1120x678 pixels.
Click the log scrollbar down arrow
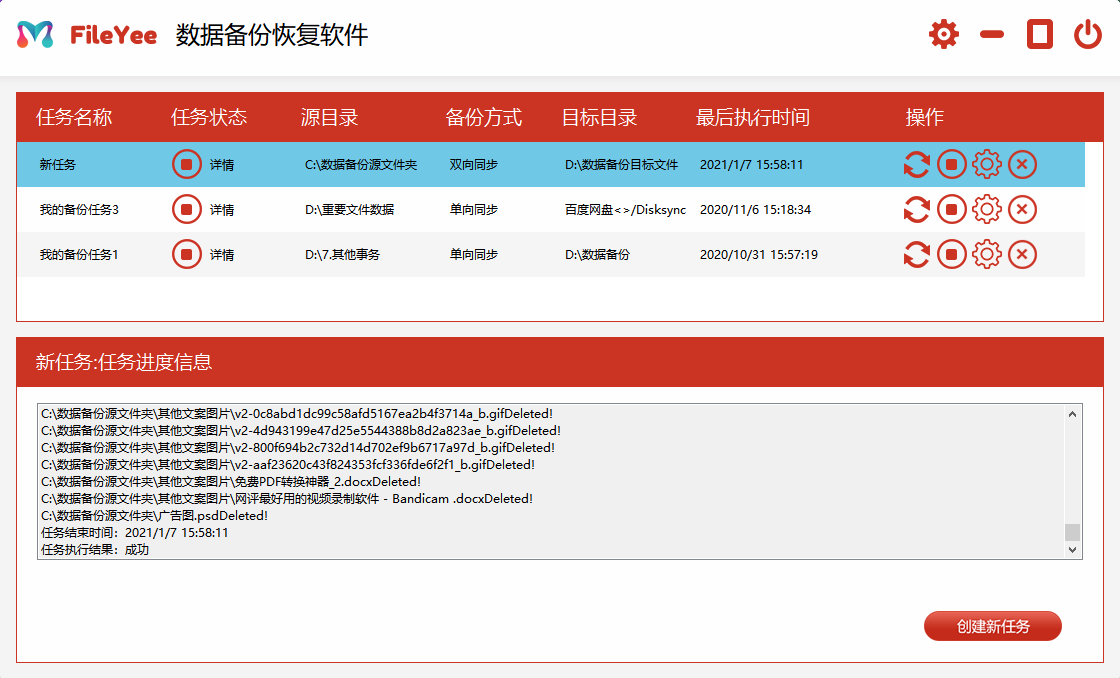1074,550
